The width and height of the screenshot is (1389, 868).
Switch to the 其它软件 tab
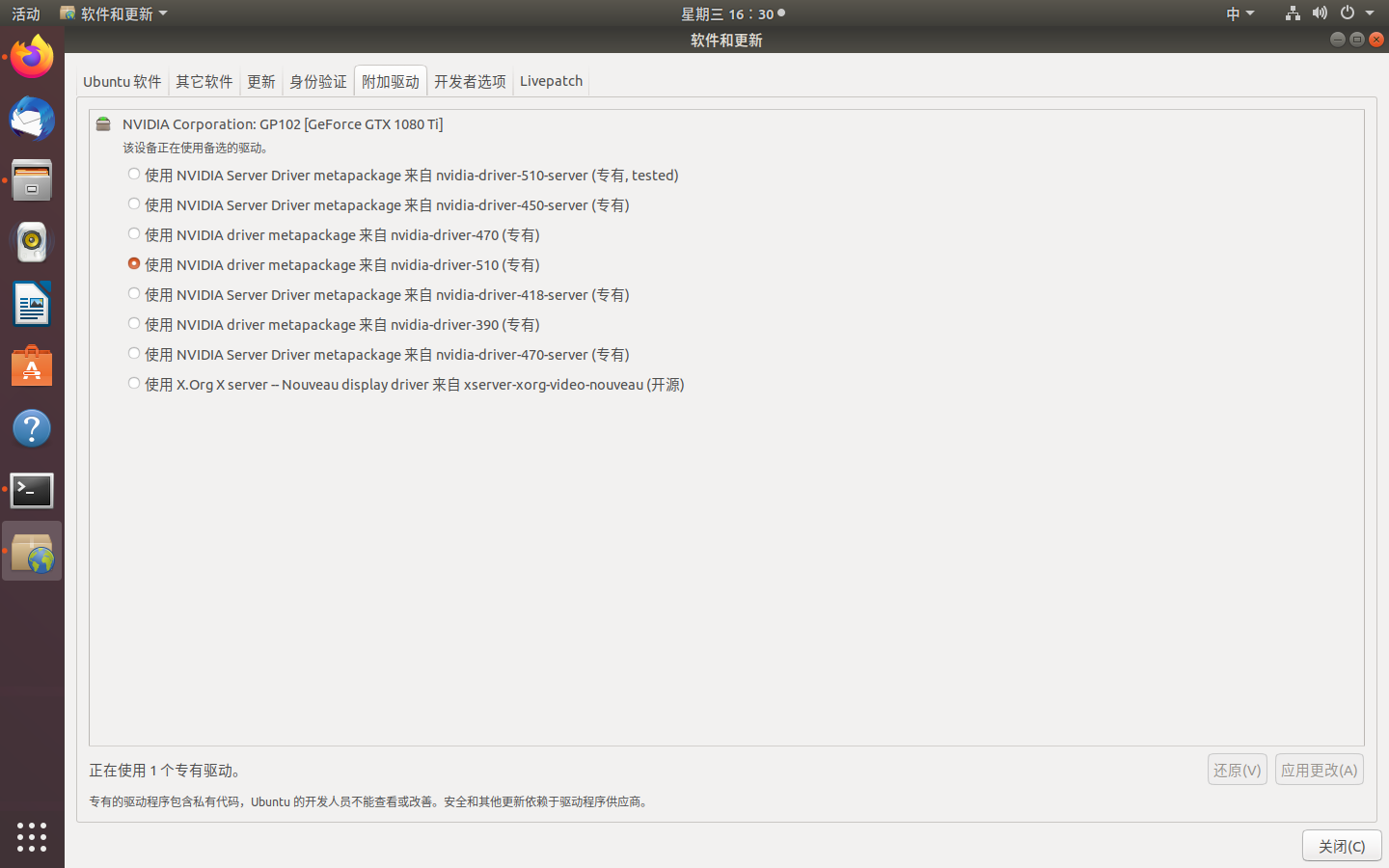click(204, 81)
